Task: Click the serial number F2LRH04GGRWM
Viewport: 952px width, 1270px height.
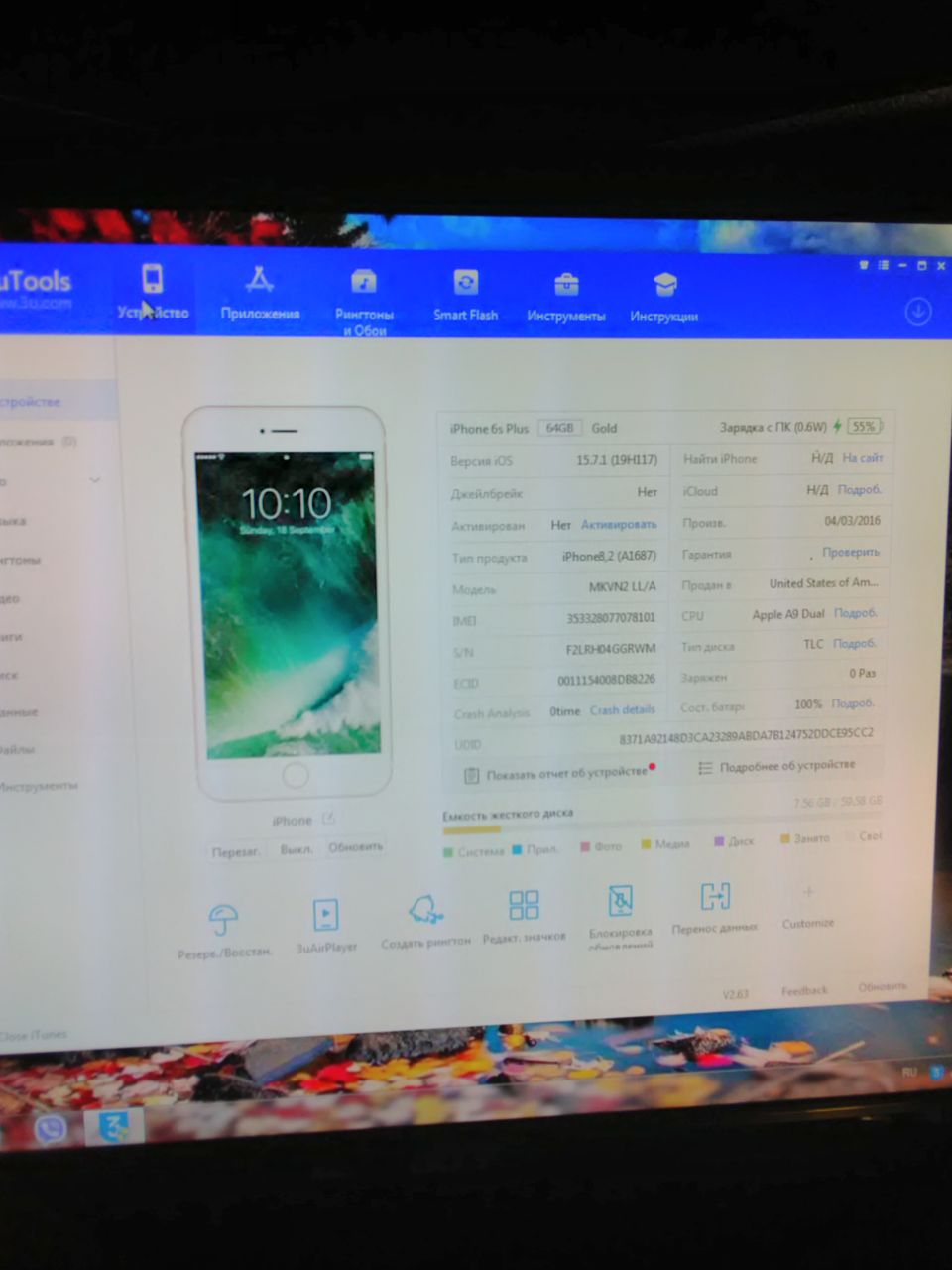Action: (611, 649)
